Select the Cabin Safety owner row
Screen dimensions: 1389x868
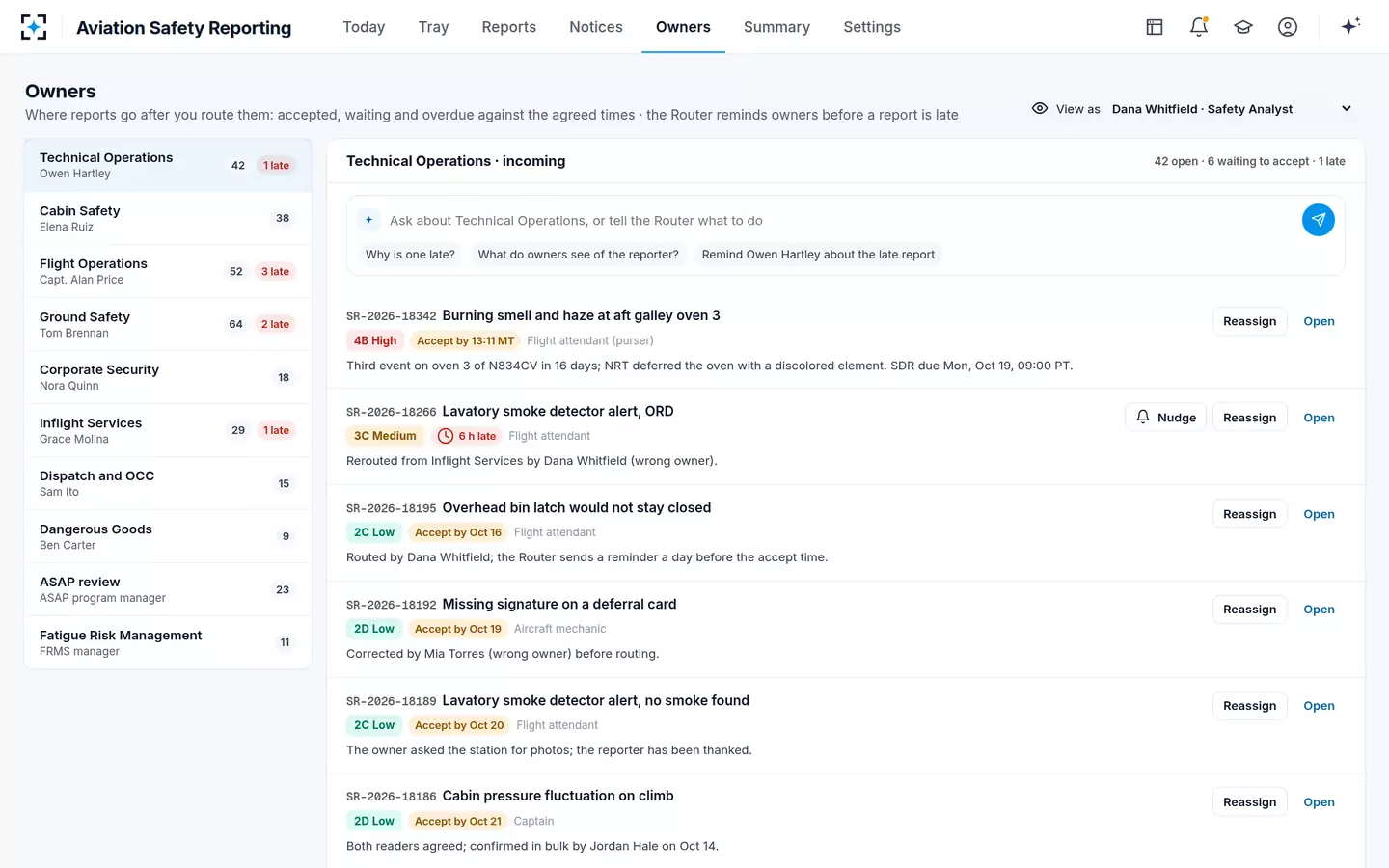168,218
